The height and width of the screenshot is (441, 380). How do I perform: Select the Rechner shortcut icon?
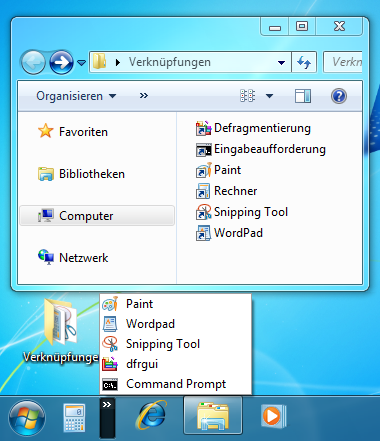tap(203, 191)
